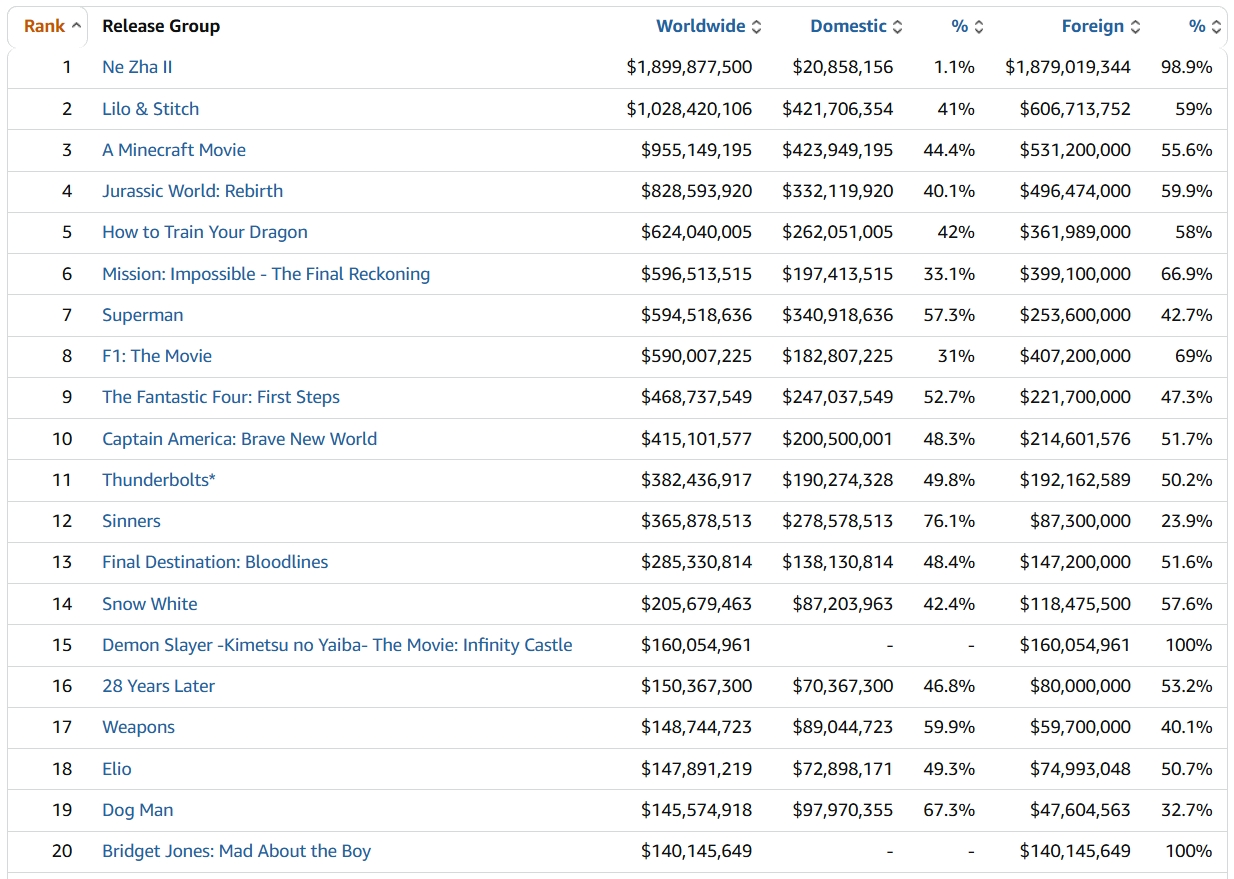Click the Release Group column header
This screenshot has height=879, width=1234.
point(161,27)
